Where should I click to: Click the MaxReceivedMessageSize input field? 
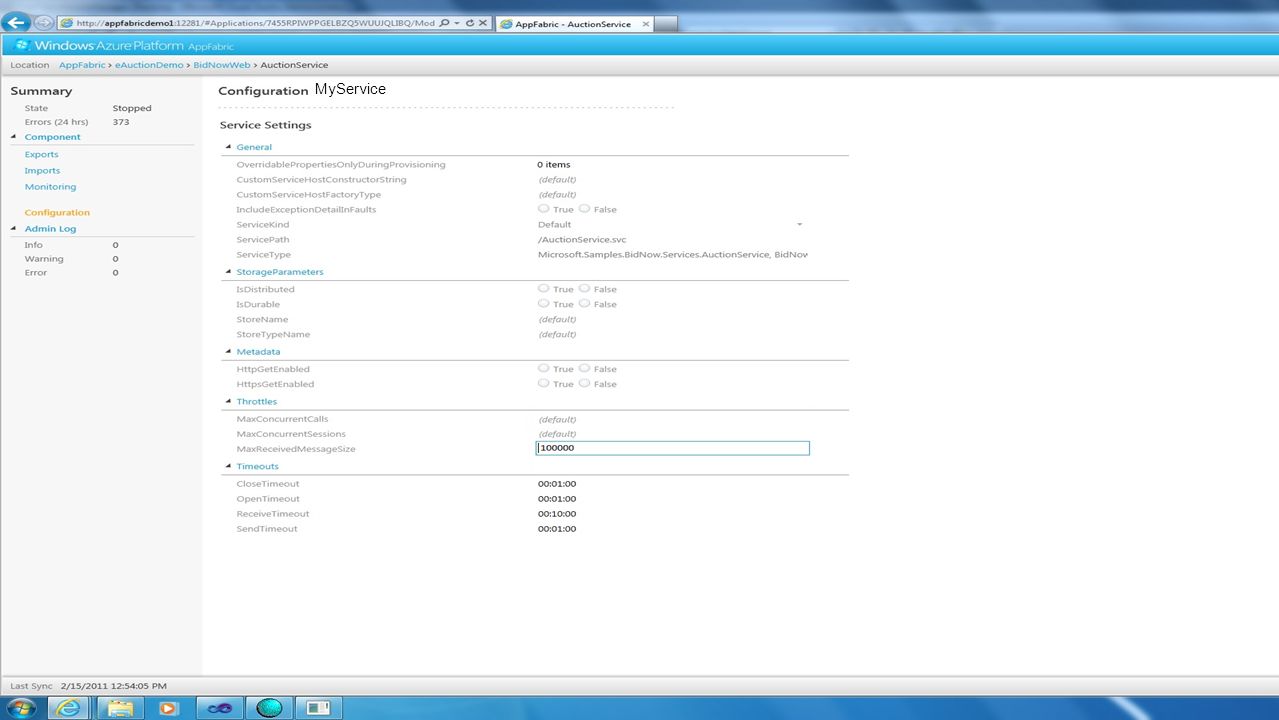[x=672, y=449]
